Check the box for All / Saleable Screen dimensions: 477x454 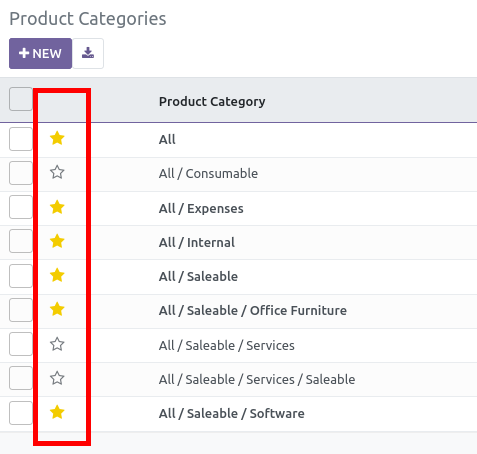pos(21,276)
